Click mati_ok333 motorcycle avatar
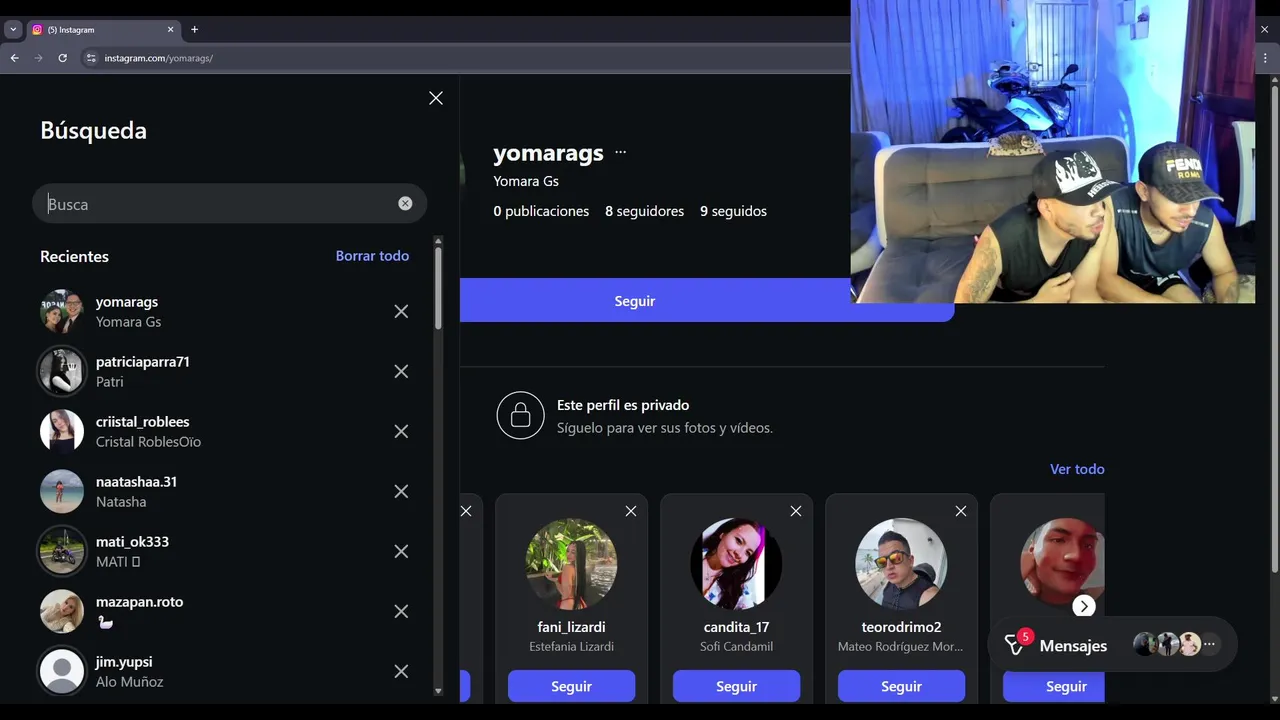Viewport: 1280px width, 720px height. 62,551
